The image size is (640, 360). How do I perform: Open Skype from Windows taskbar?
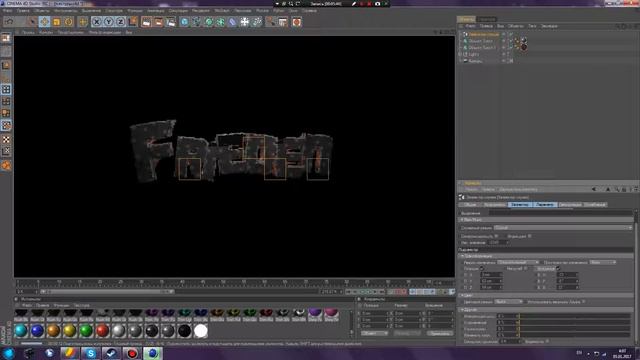tap(90, 353)
